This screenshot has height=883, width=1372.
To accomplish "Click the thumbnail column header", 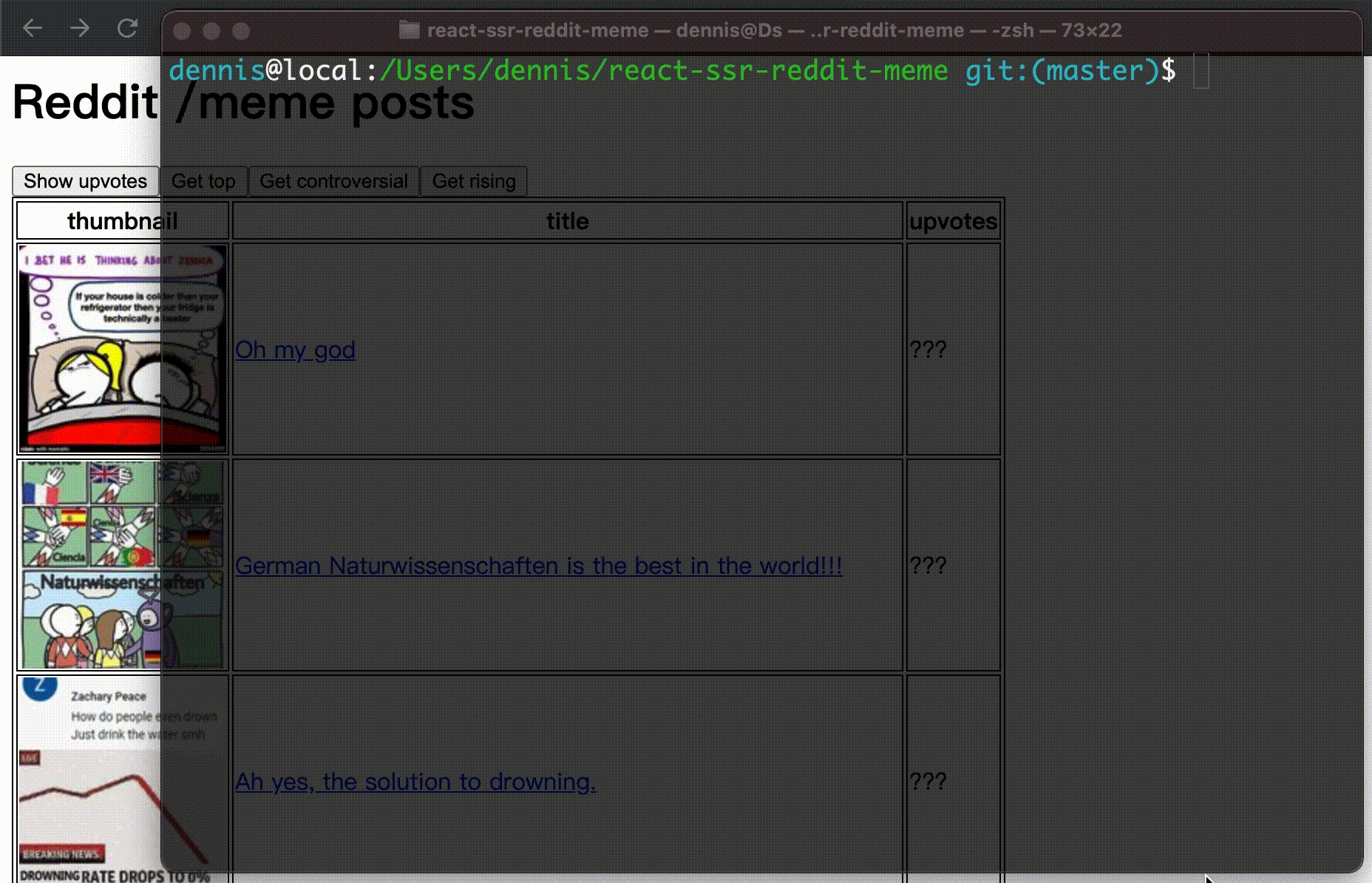I will pyautogui.click(x=123, y=221).
